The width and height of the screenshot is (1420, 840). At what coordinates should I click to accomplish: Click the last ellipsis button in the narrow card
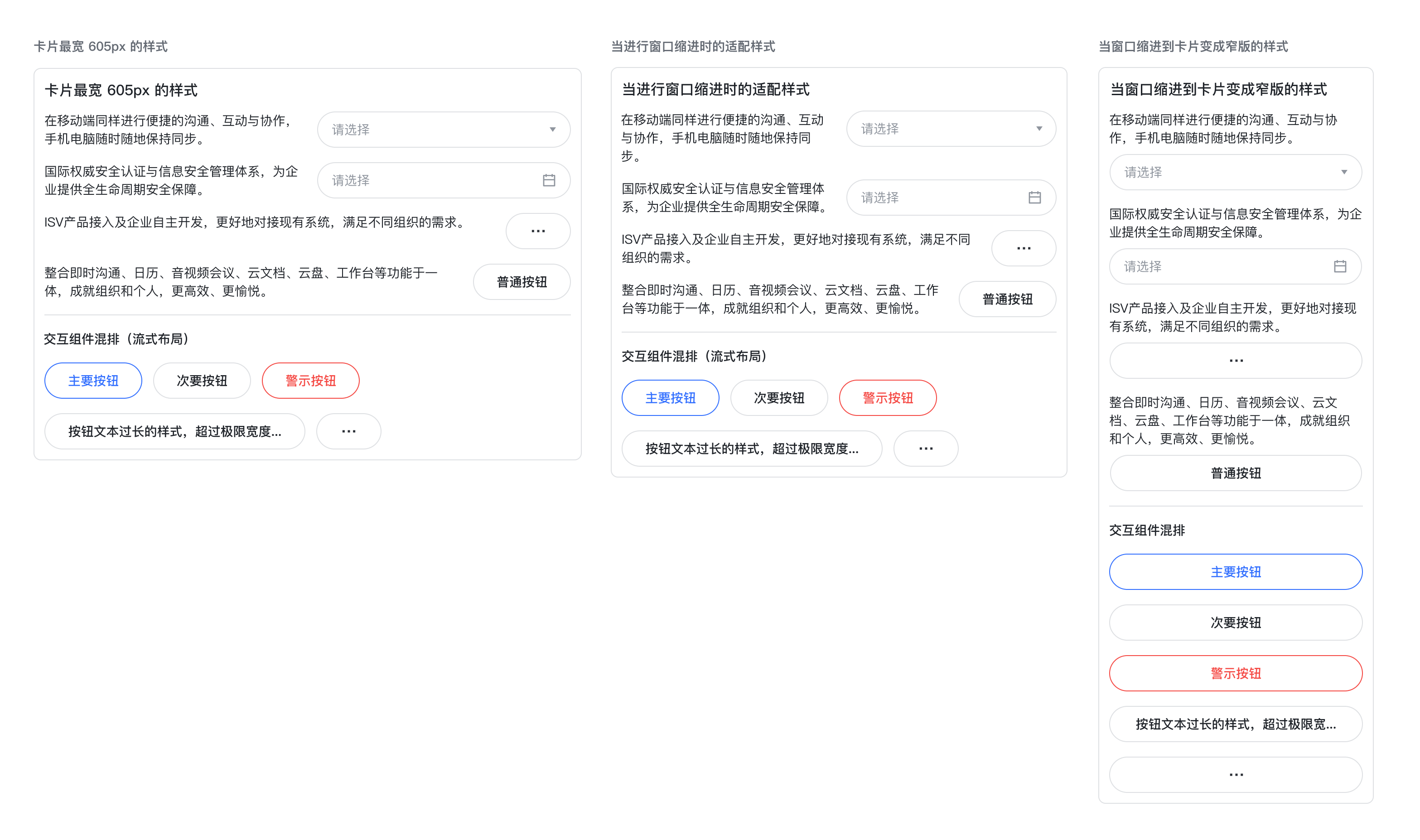(x=1236, y=775)
